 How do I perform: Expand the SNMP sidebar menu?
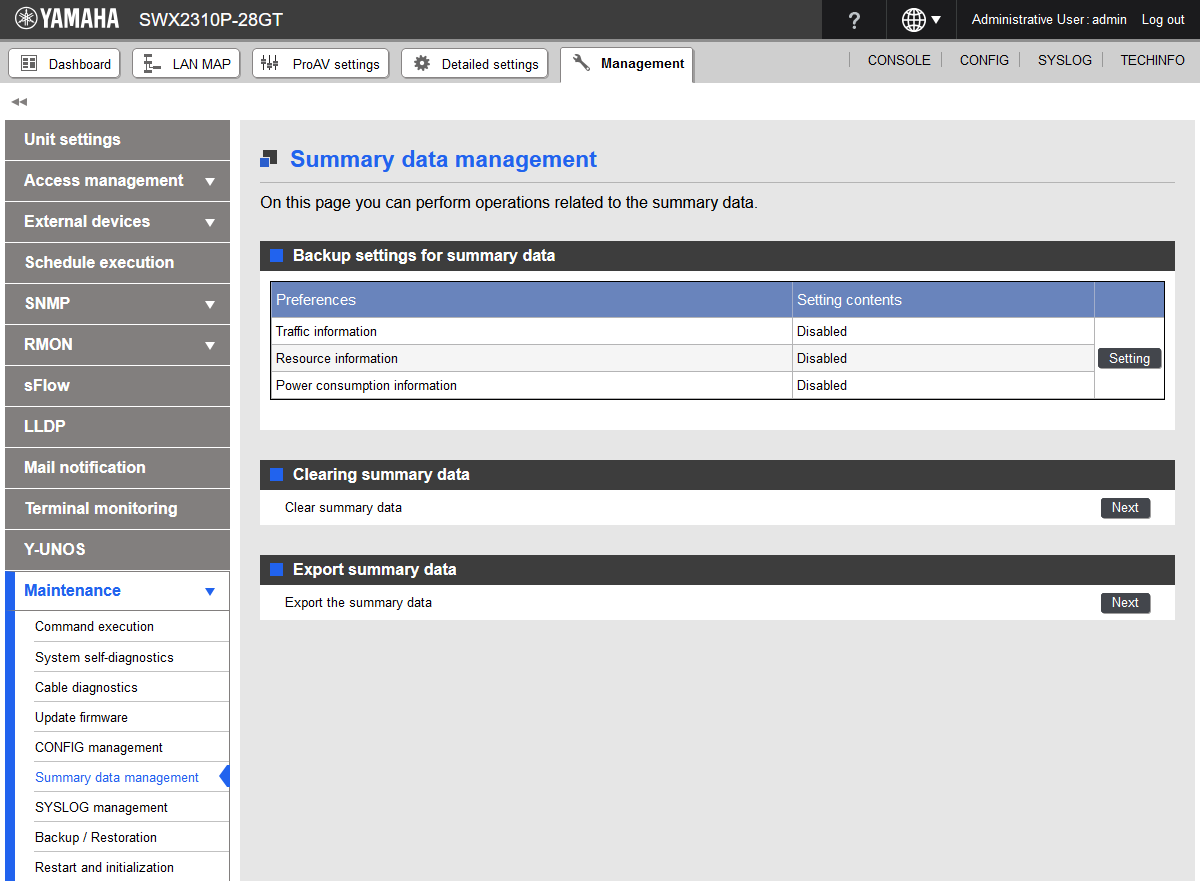117,304
